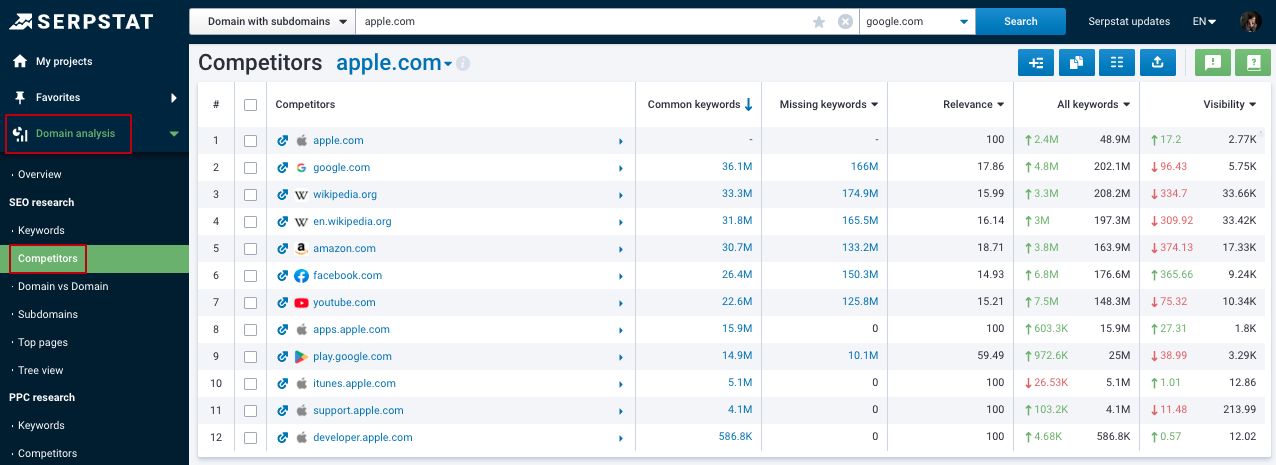
Task: Click 36.1M common keywords for google.com
Action: [737, 168]
